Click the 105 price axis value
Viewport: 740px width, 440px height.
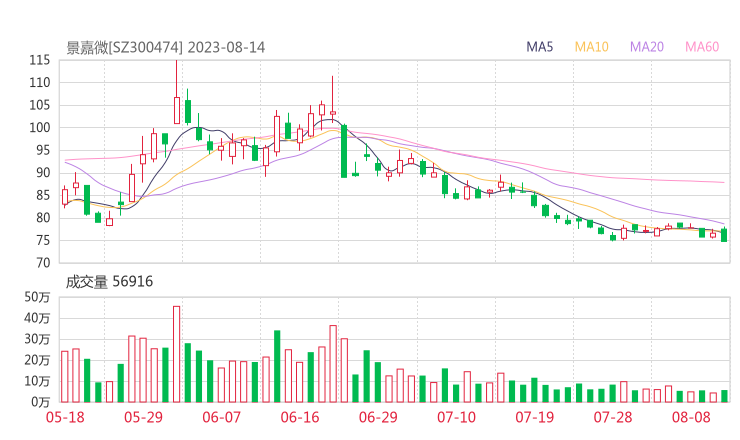click(x=40, y=105)
